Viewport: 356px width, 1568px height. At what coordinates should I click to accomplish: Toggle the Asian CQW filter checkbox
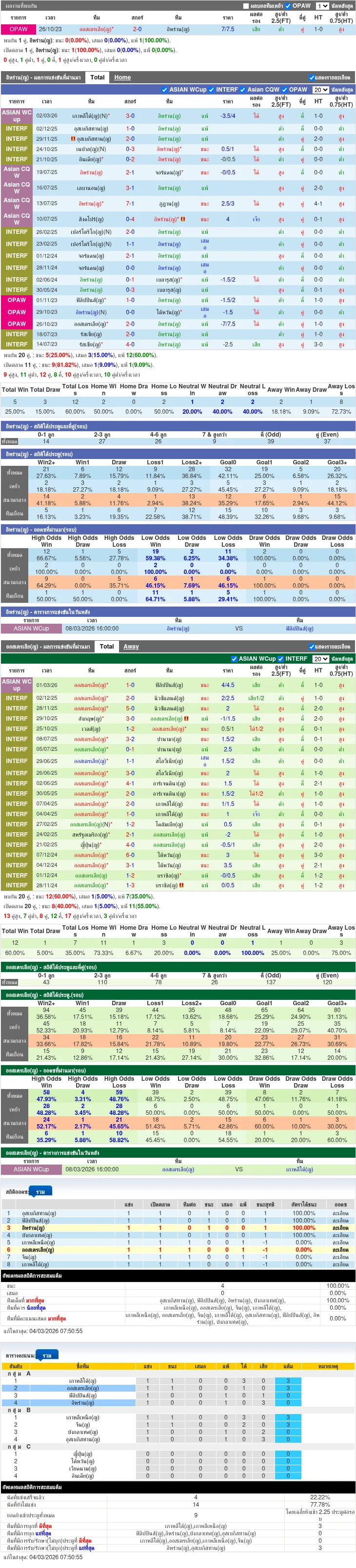(x=243, y=90)
